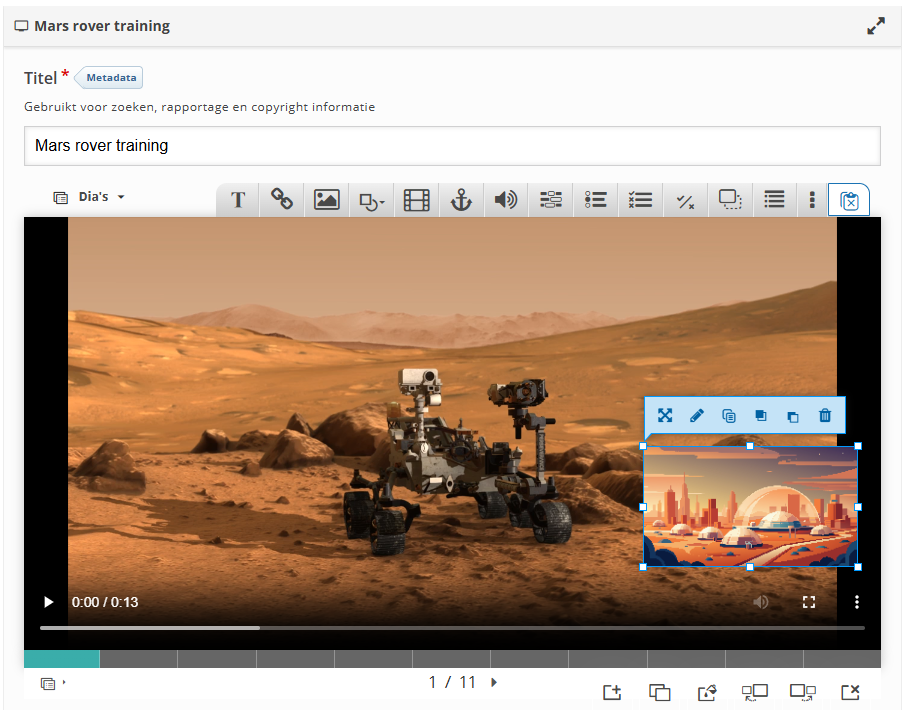
Task: Insert a Video element
Action: (x=416, y=200)
